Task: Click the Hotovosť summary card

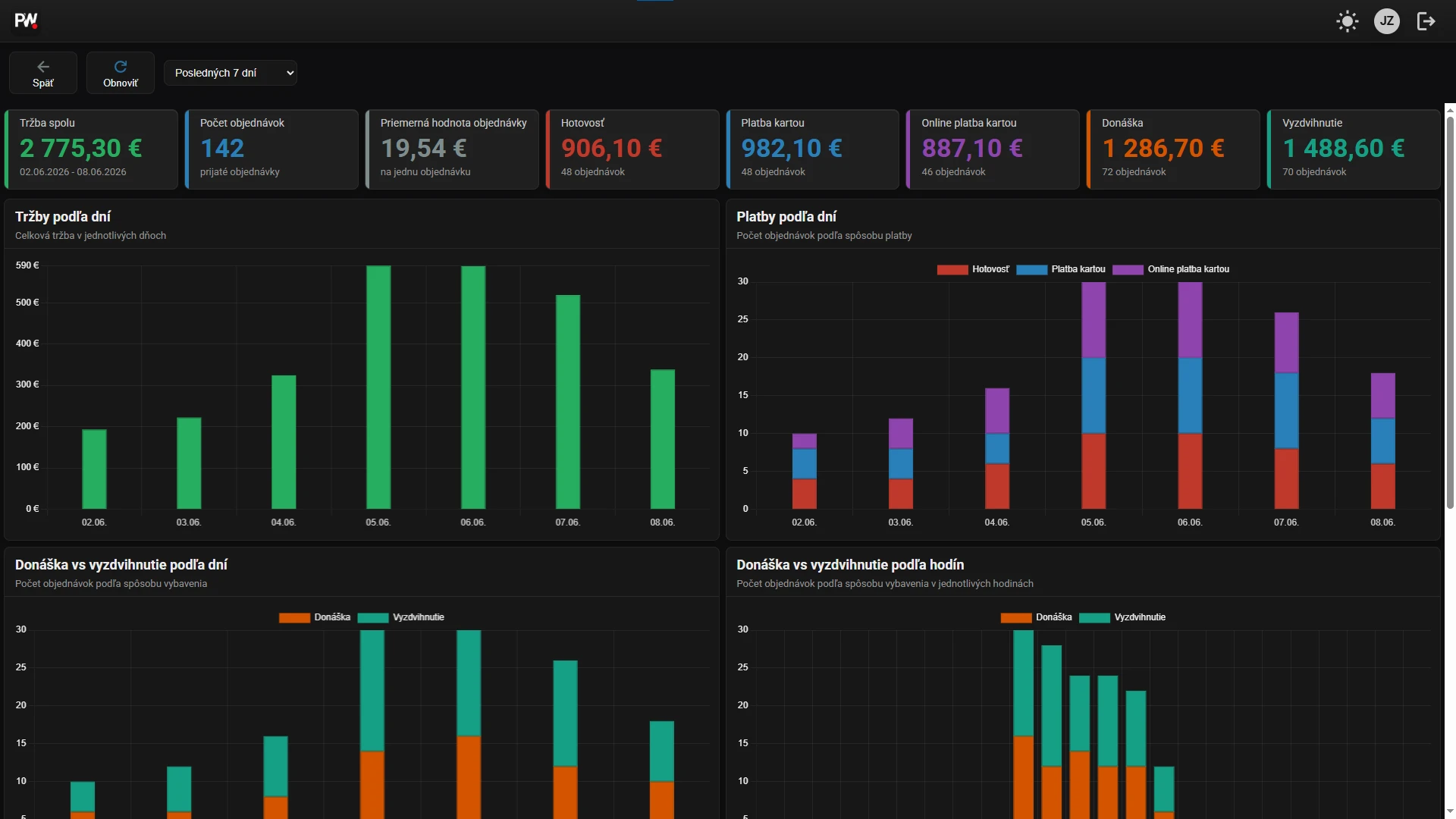Action: [x=632, y=149]
